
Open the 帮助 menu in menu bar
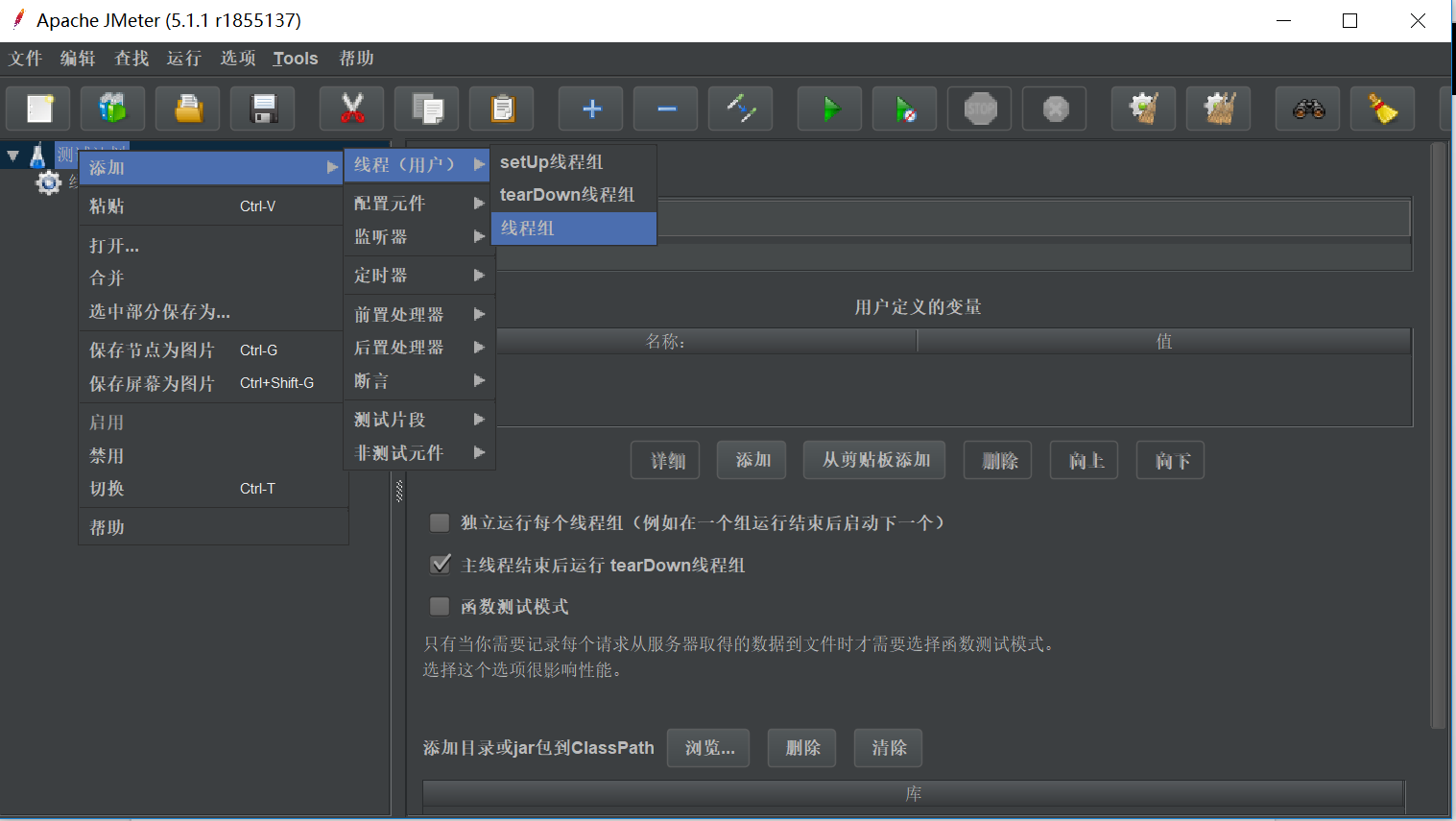pos(356,59)
